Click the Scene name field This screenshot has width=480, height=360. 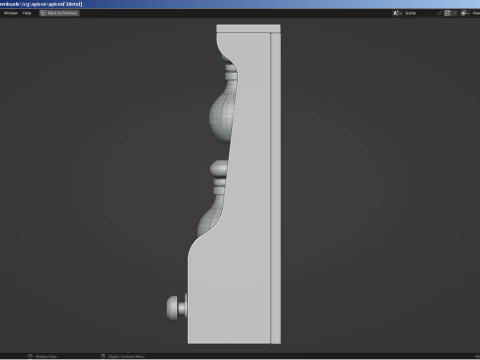419,13
